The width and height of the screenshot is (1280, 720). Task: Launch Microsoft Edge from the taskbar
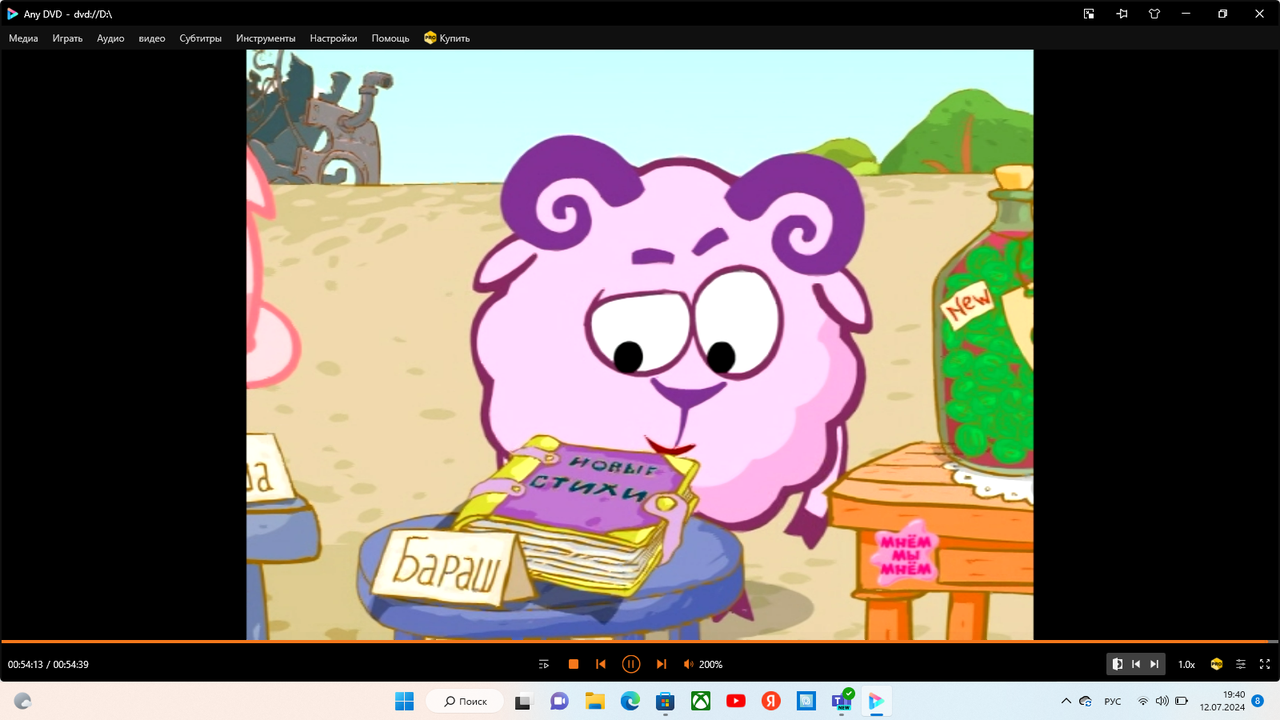630,701
